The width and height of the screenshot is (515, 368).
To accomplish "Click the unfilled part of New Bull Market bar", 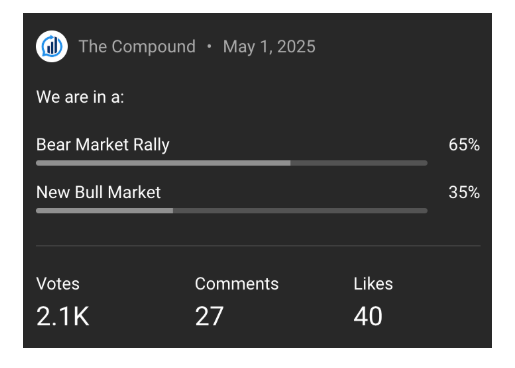I will click(300, 211).
